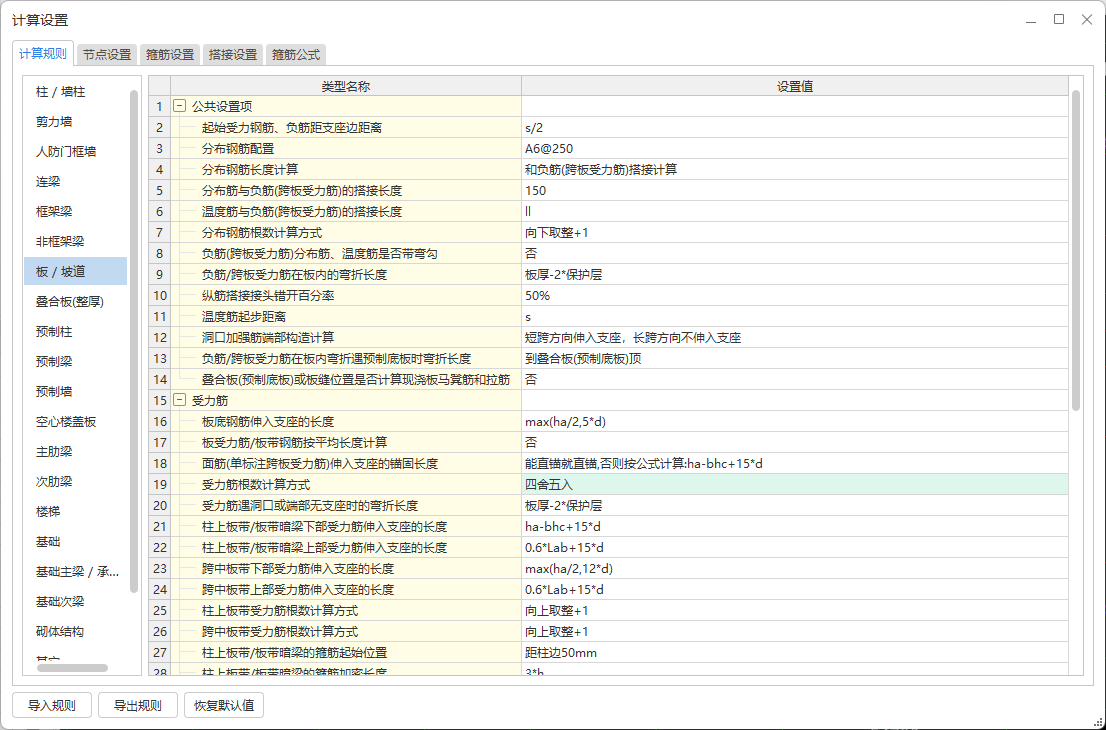Viewport: 1106px width, 730px height.
Task: Select the 次肋梁 category
Action: pyautogui.click(x=75, y=482)
